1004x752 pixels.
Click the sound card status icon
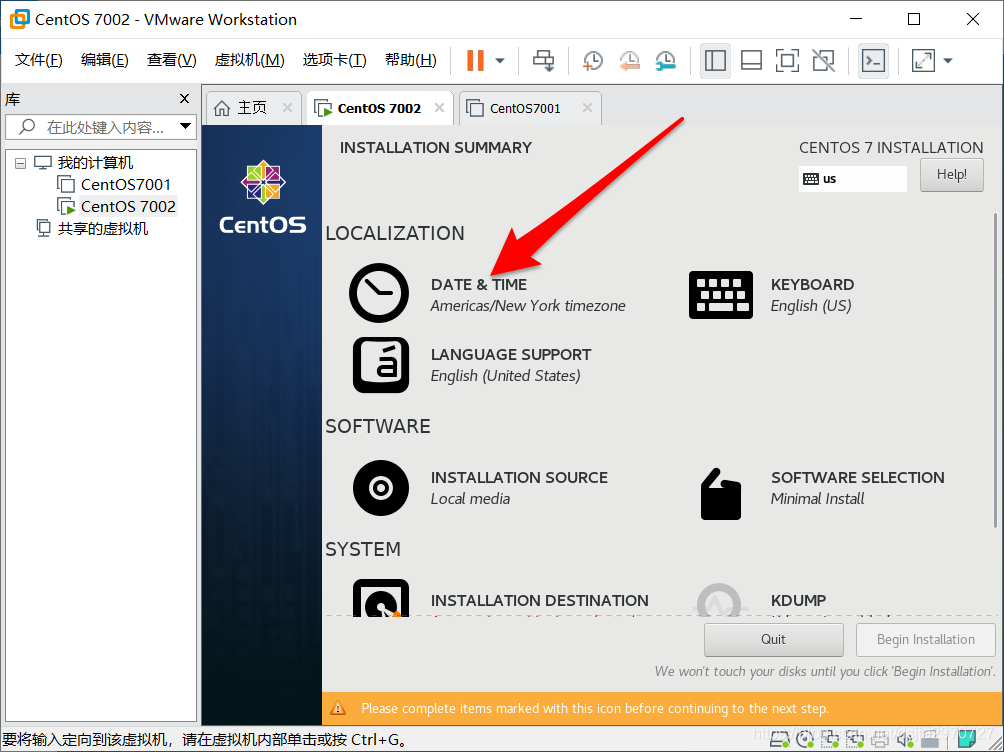point(905,740)
